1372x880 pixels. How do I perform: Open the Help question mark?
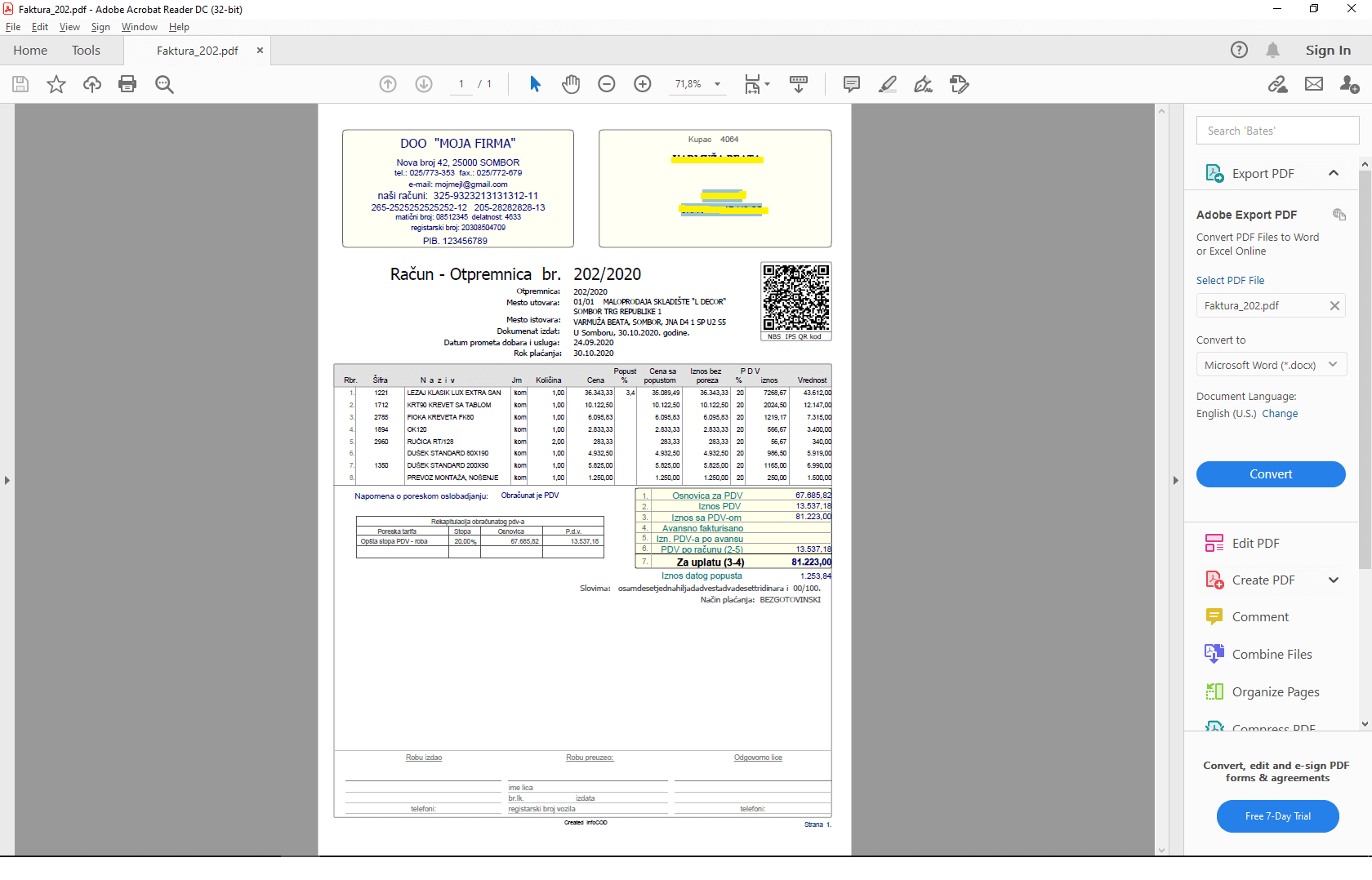click(x=1239, y=50)
